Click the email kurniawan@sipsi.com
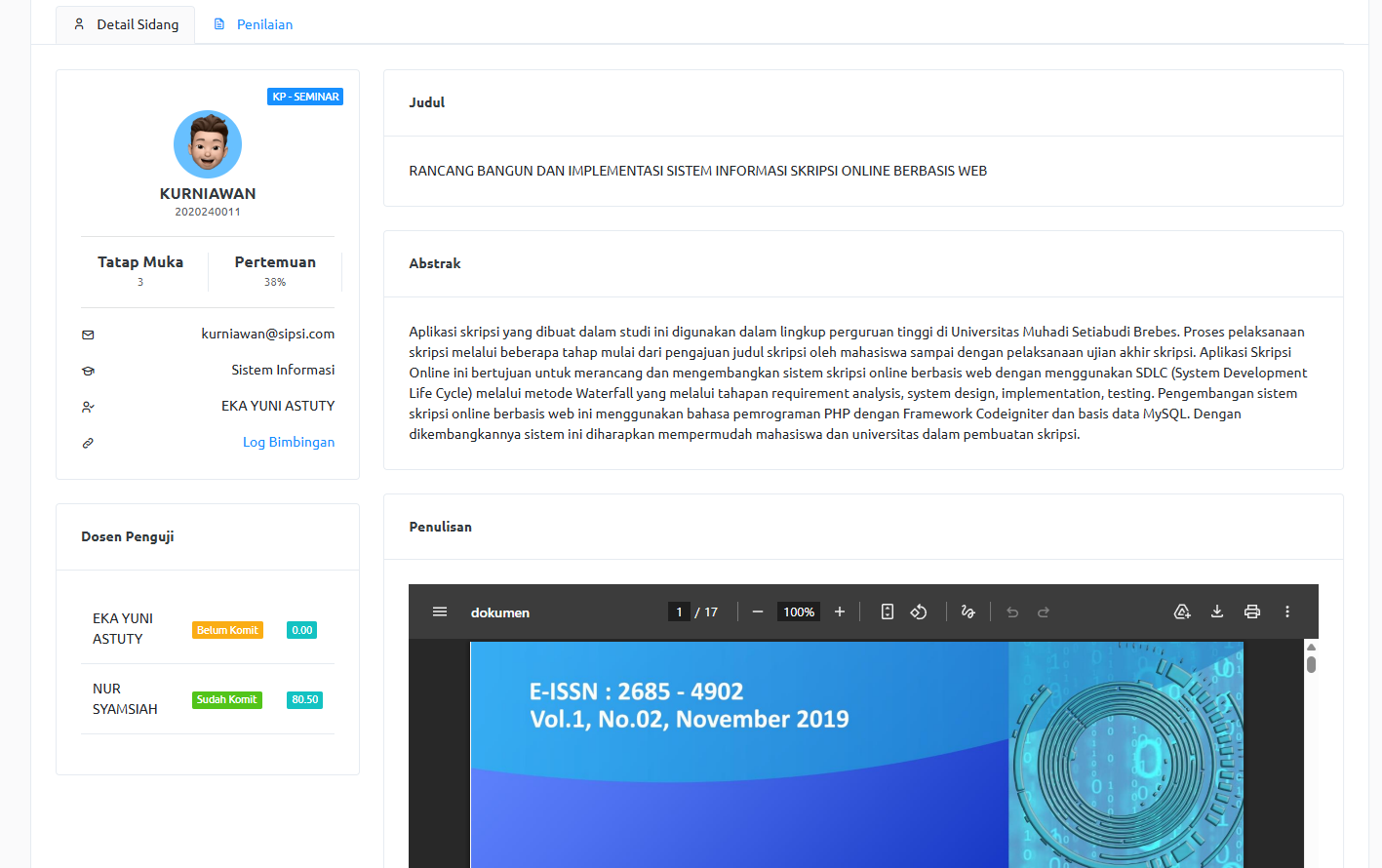 tap(268, 334)
